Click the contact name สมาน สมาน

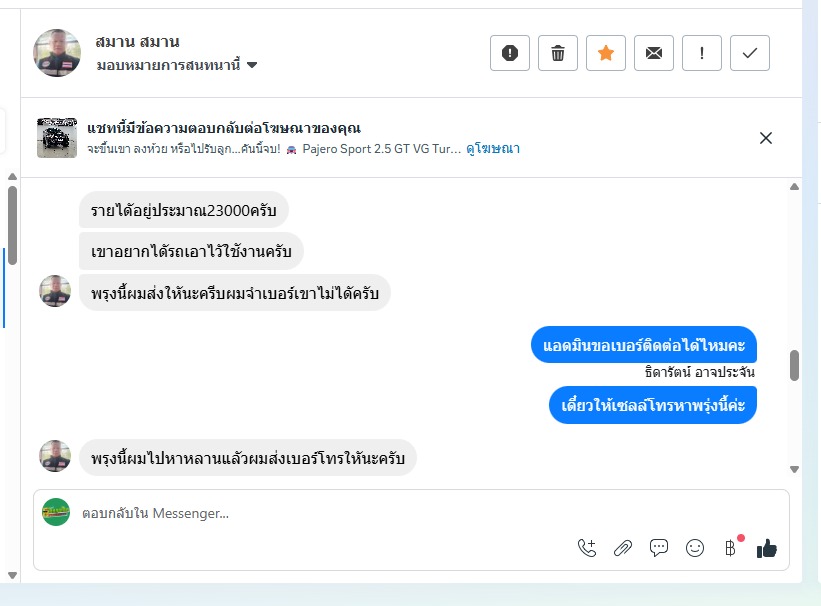click(137, 41)
